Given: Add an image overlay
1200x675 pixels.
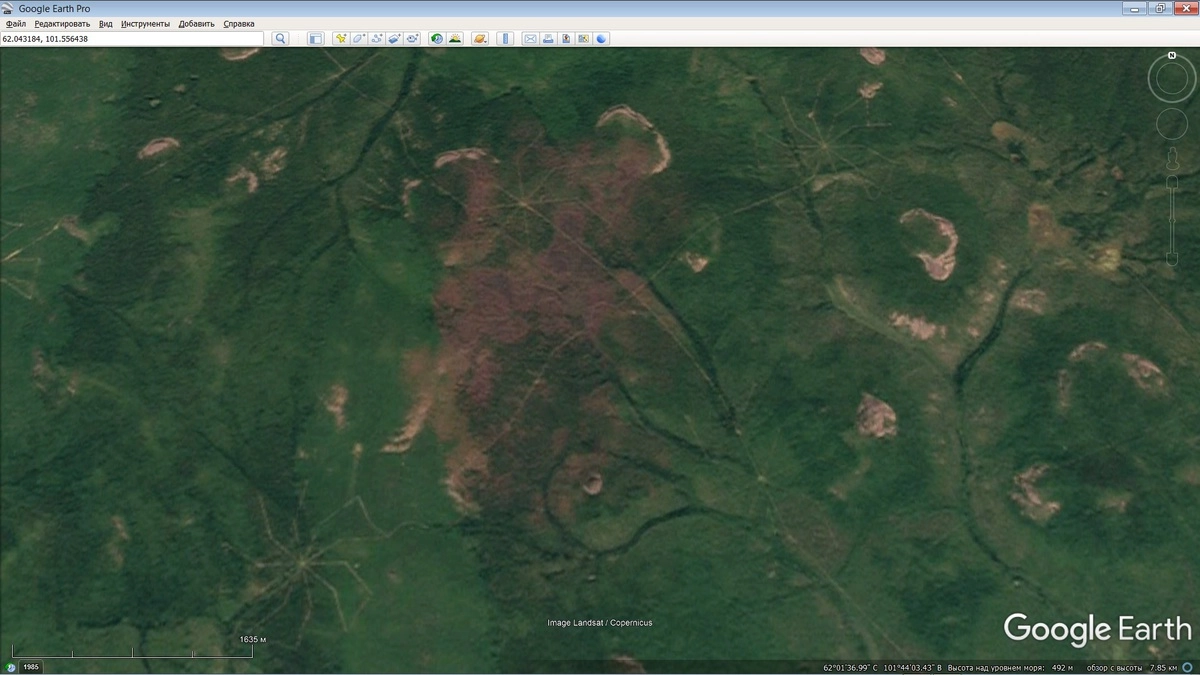Looking at the screenshot, I should coord(395,39).
